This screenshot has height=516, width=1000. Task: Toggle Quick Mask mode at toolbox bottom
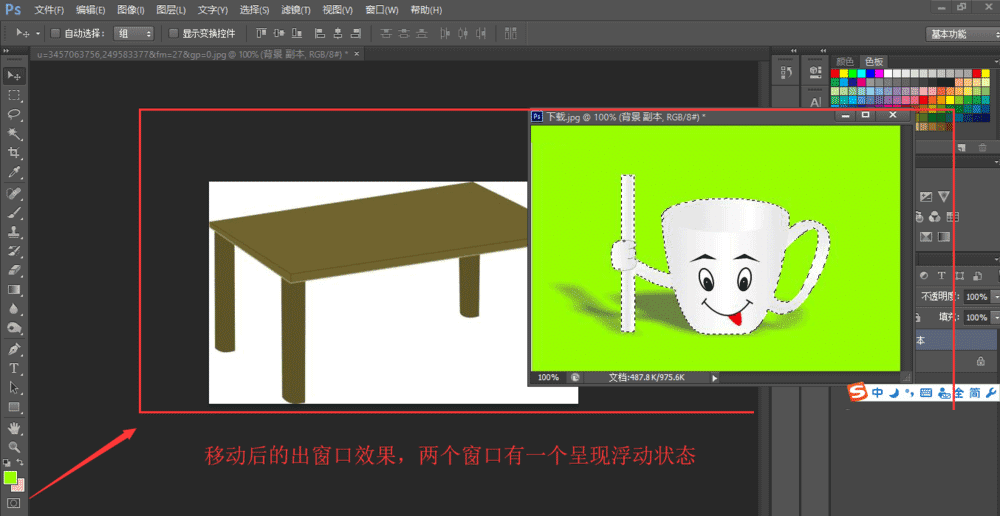pos(14,503)
